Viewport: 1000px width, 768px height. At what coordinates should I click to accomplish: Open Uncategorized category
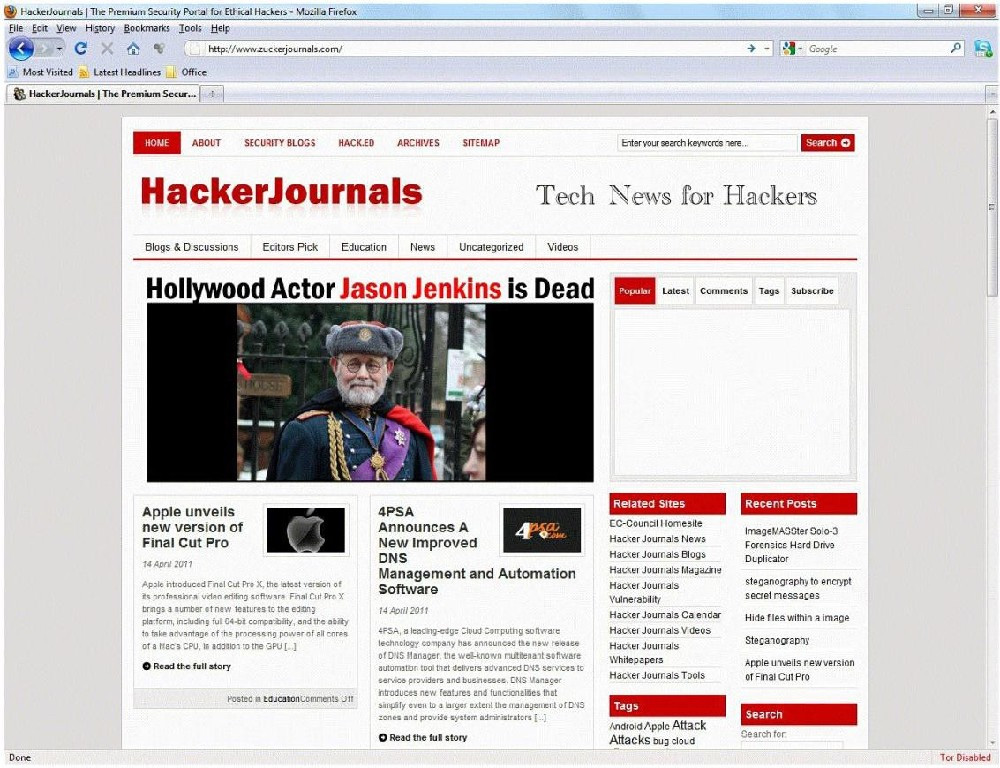tap(491, 247)
